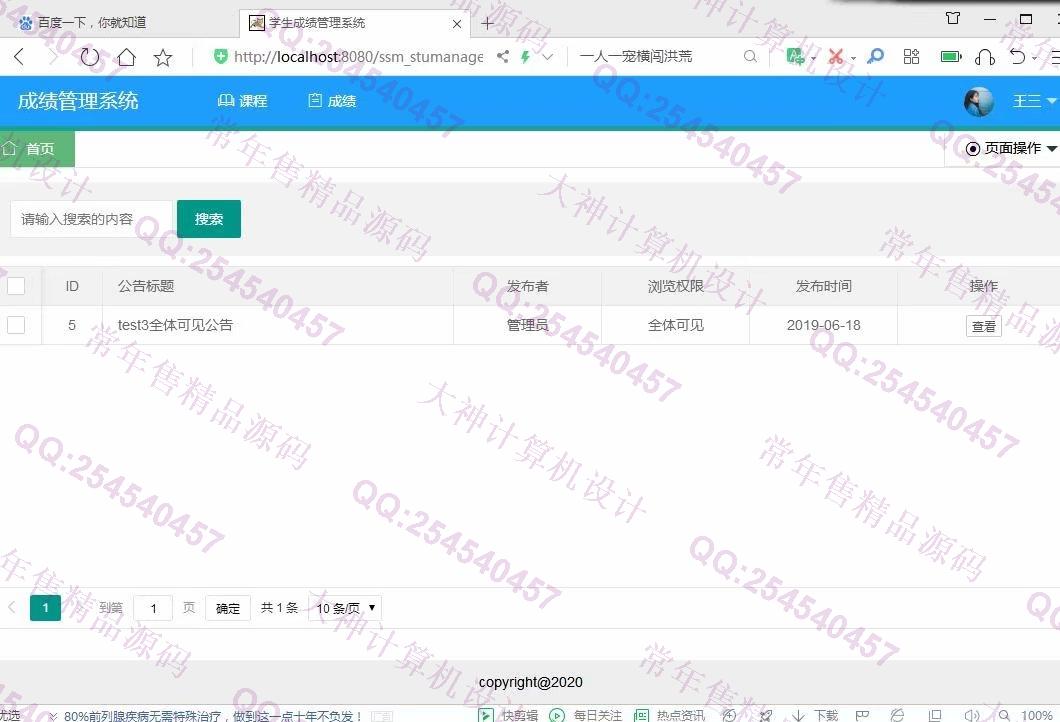Expand the 王三 user menu
This screenshot has width=1060, height=722.
click(x=1032, y=101)
